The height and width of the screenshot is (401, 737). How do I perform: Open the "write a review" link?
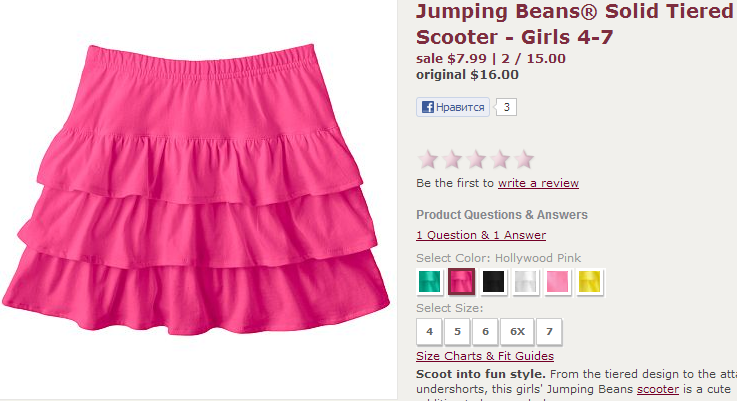[538, 183]
